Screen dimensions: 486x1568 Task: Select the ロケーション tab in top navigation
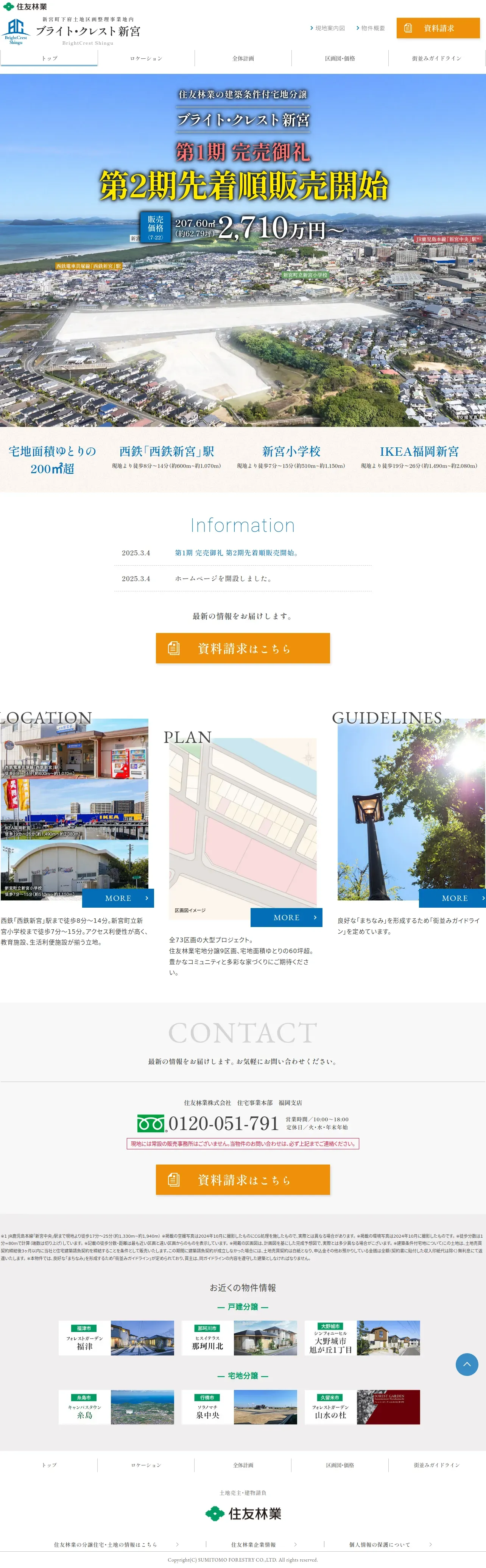pyautogui.click(x=146, y=58)
